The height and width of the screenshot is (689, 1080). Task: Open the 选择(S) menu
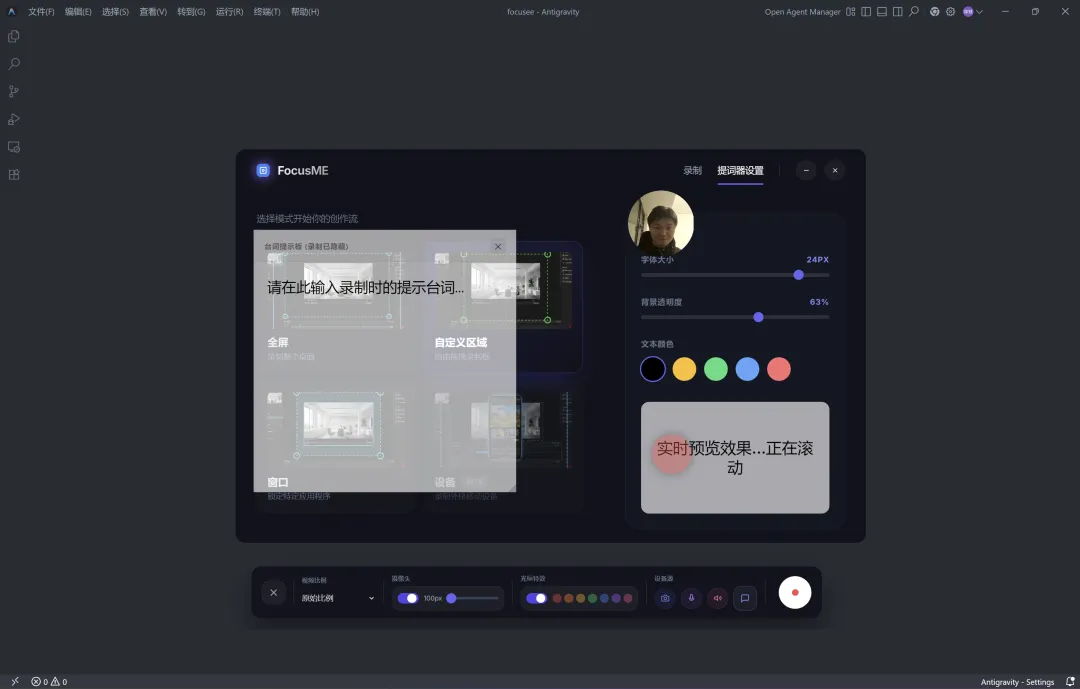pos(115,12)
